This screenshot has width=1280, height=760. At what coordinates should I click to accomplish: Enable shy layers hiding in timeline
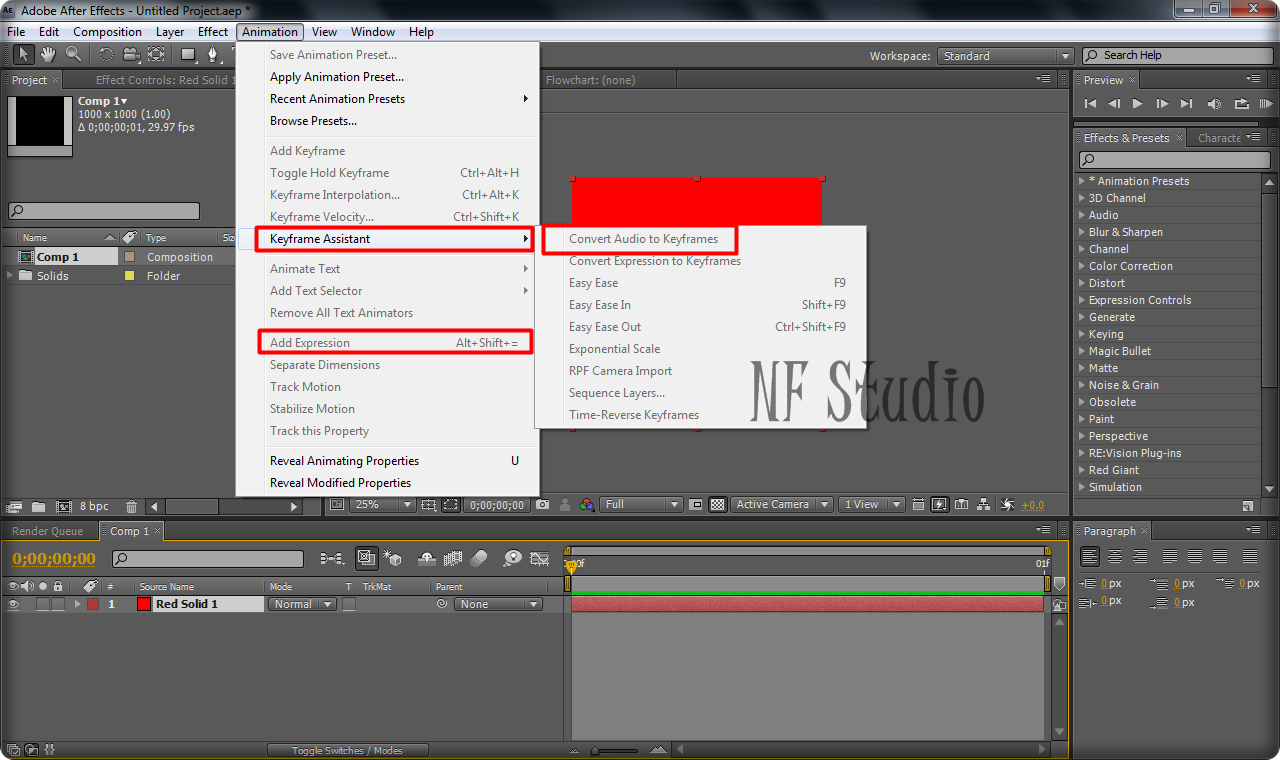pyautogui.click(x=427, y=558)
